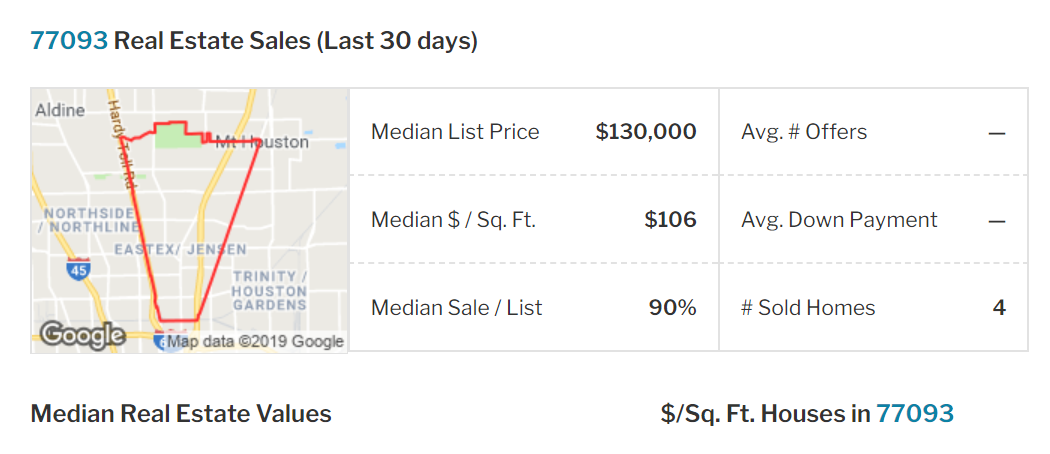Click the green park area on the map
This screenshot has height=454, width=1050.
point(179,135)
